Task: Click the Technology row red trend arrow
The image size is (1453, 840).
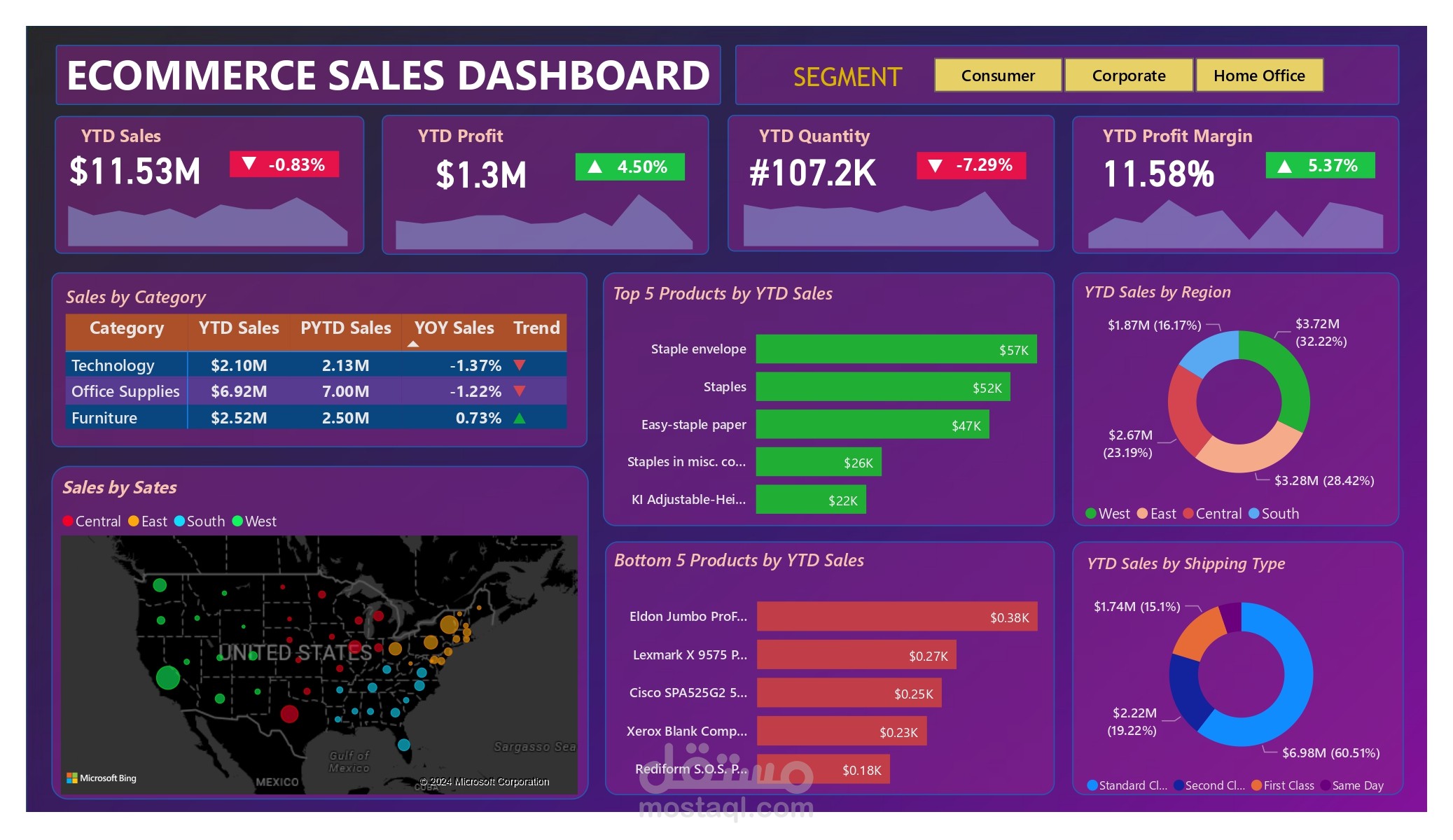Action: (x=520, y=365)
